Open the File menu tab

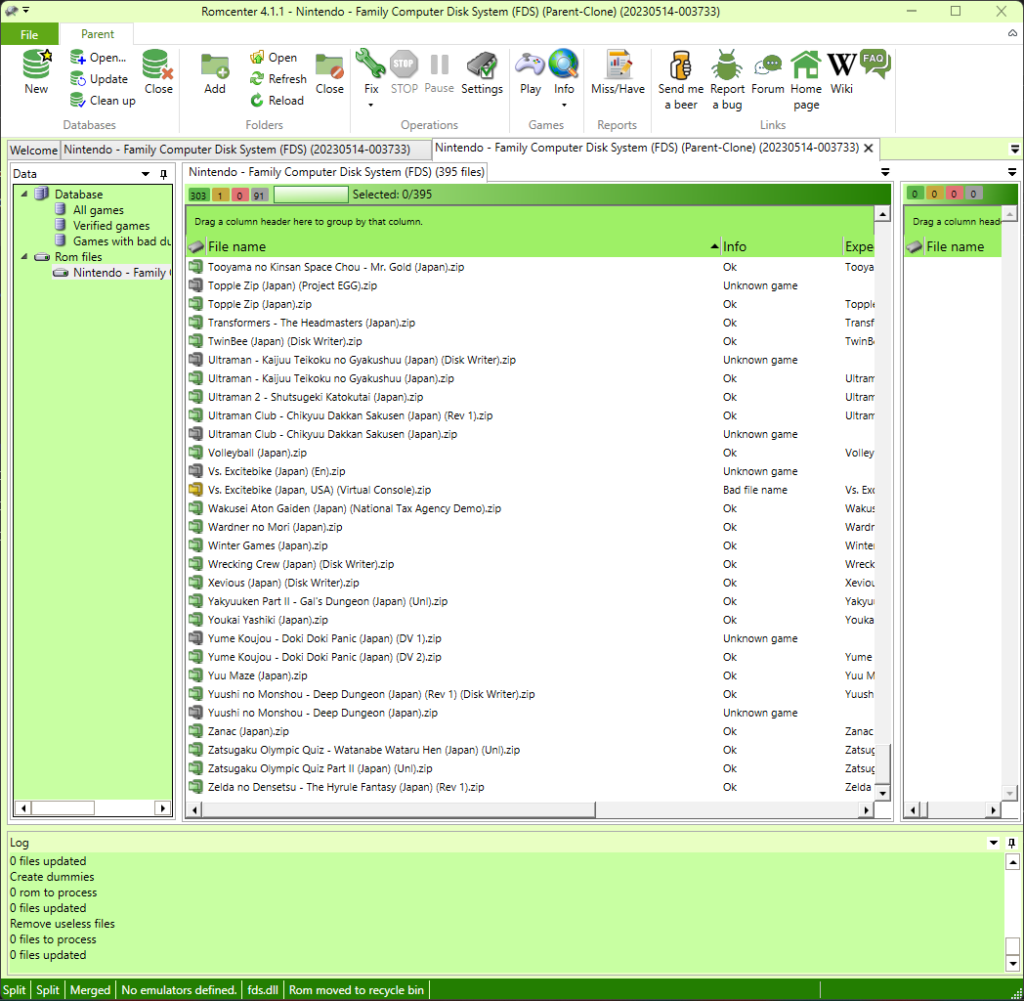coord(29,35)
